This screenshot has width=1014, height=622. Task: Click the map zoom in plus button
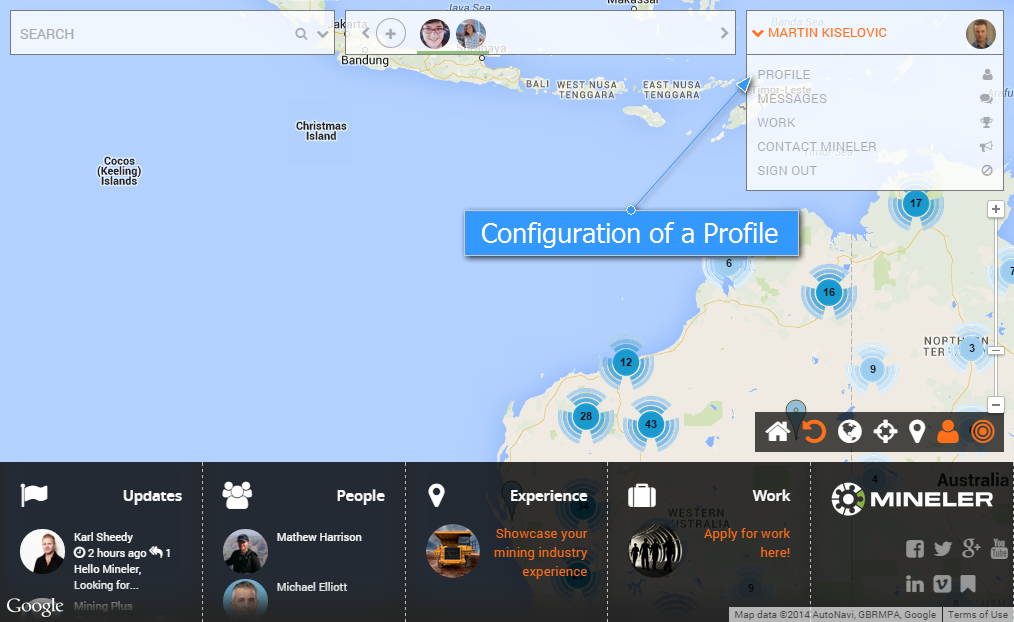995,209
